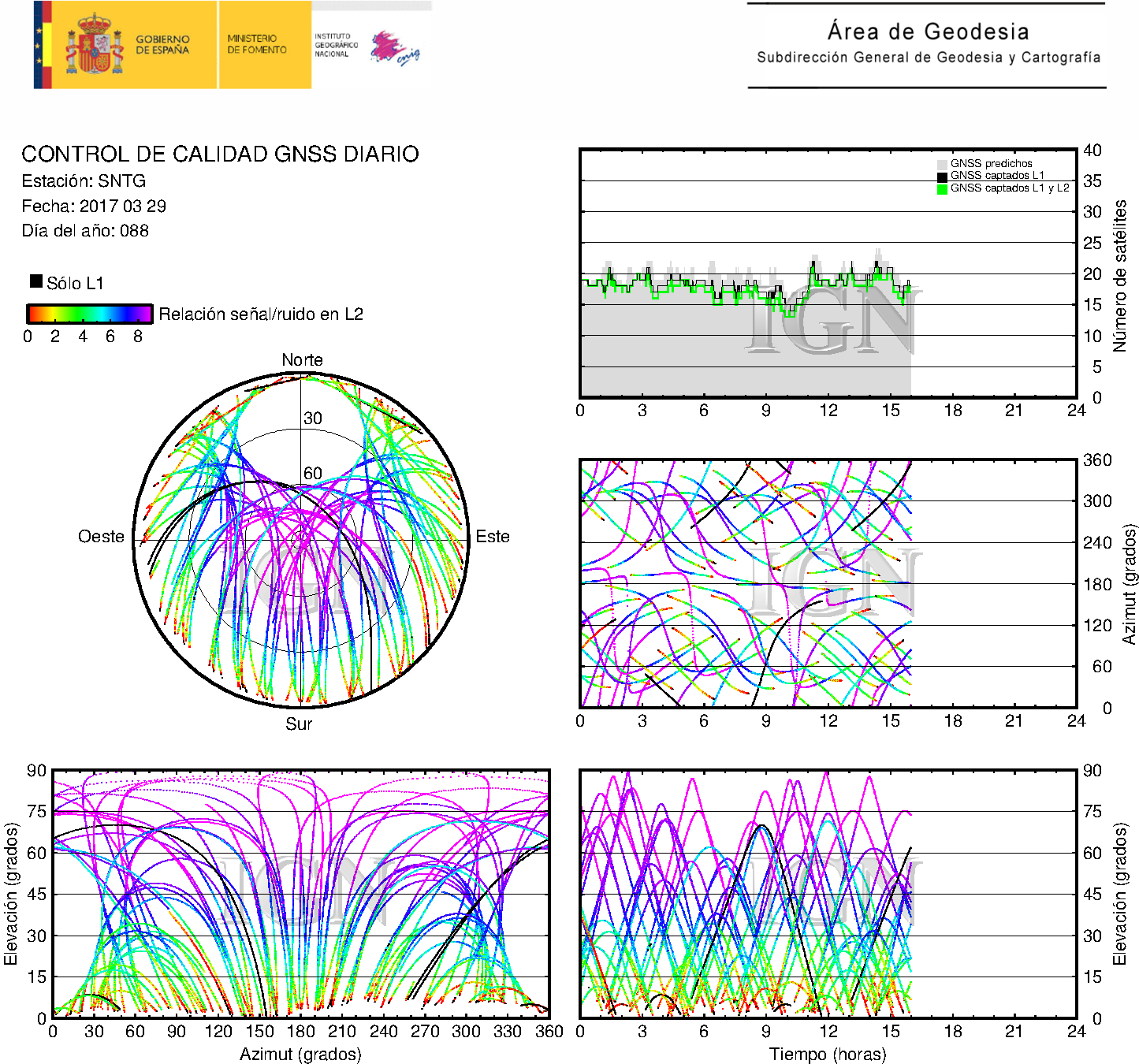
Task: Click the Fecha 2017 03 29 line
Action: click(x=94, y=206)
